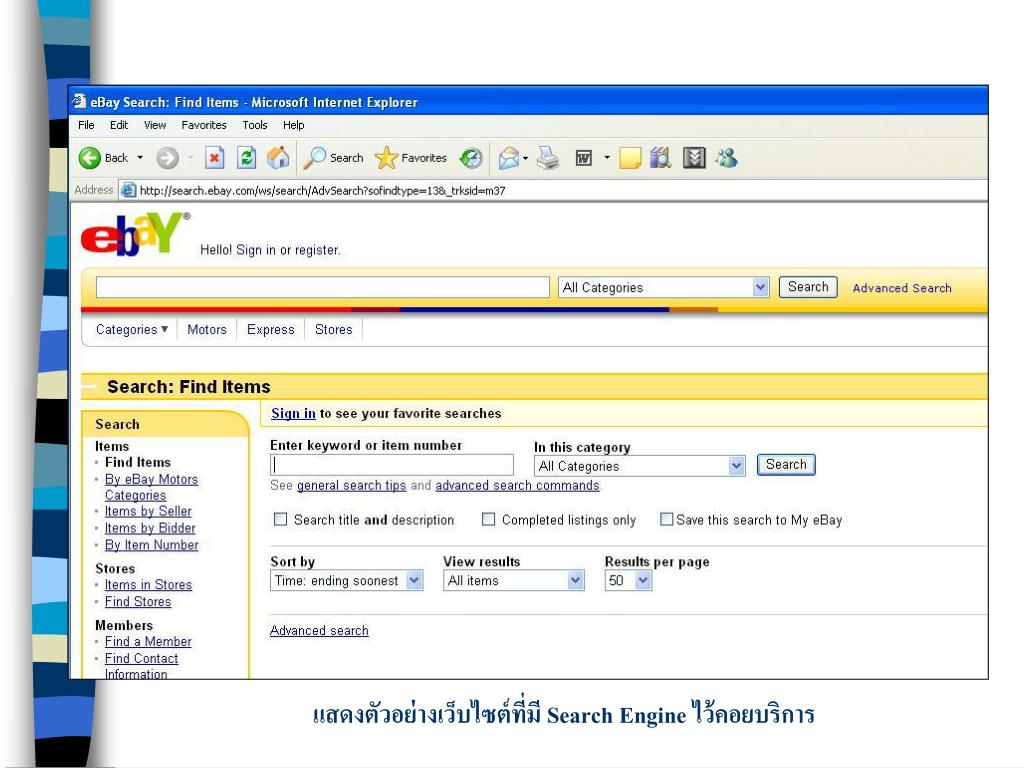Switch to the Motors tab
Image resolution: width=1024 pixels, height=768 pixels.
(x=206, y=329)
